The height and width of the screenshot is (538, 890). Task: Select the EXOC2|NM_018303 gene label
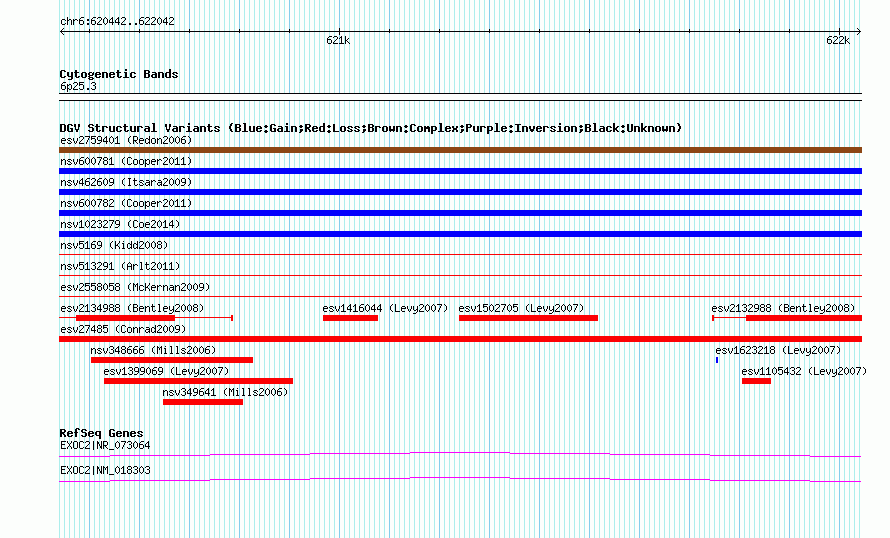105,470
